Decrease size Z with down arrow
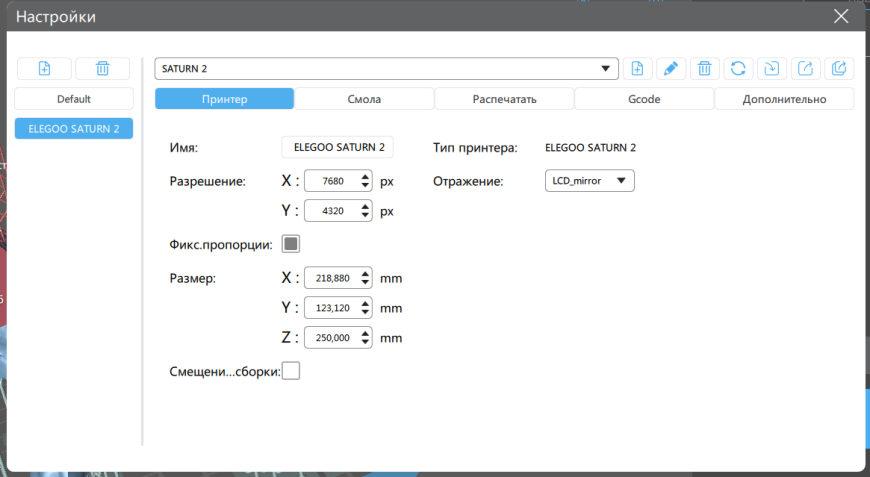 pos(365,343)
